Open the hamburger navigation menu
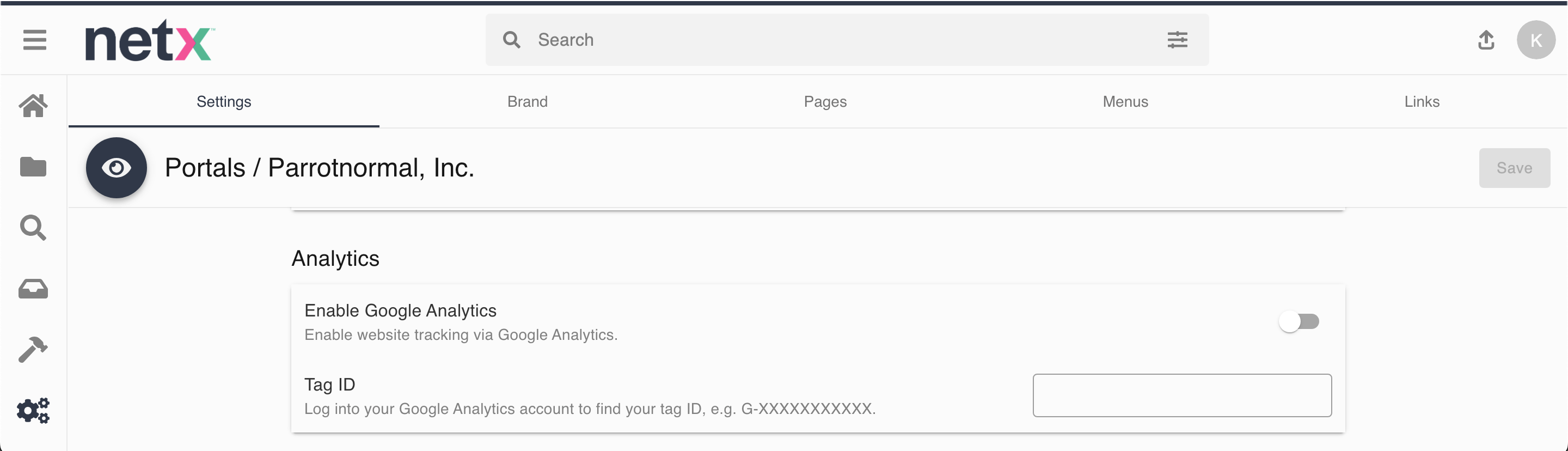This screenshot has height=451, width=1568. 35,40
